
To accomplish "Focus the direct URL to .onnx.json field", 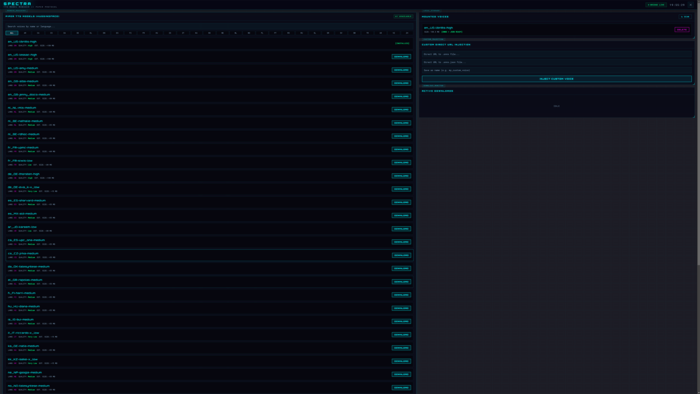I will (556, 62).
